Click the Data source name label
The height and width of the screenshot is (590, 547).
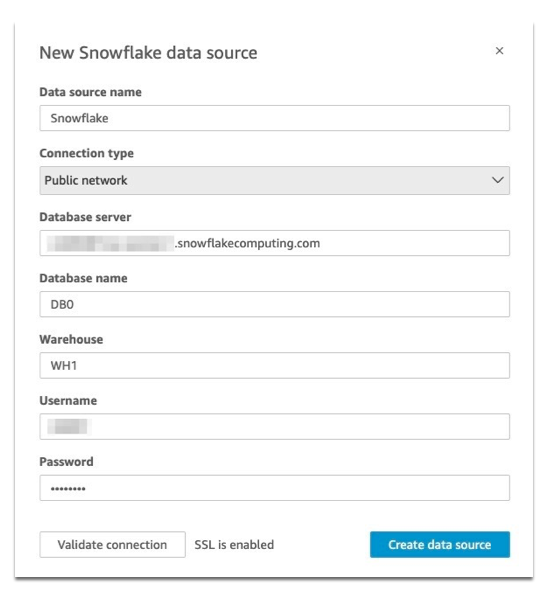point(90,92)
